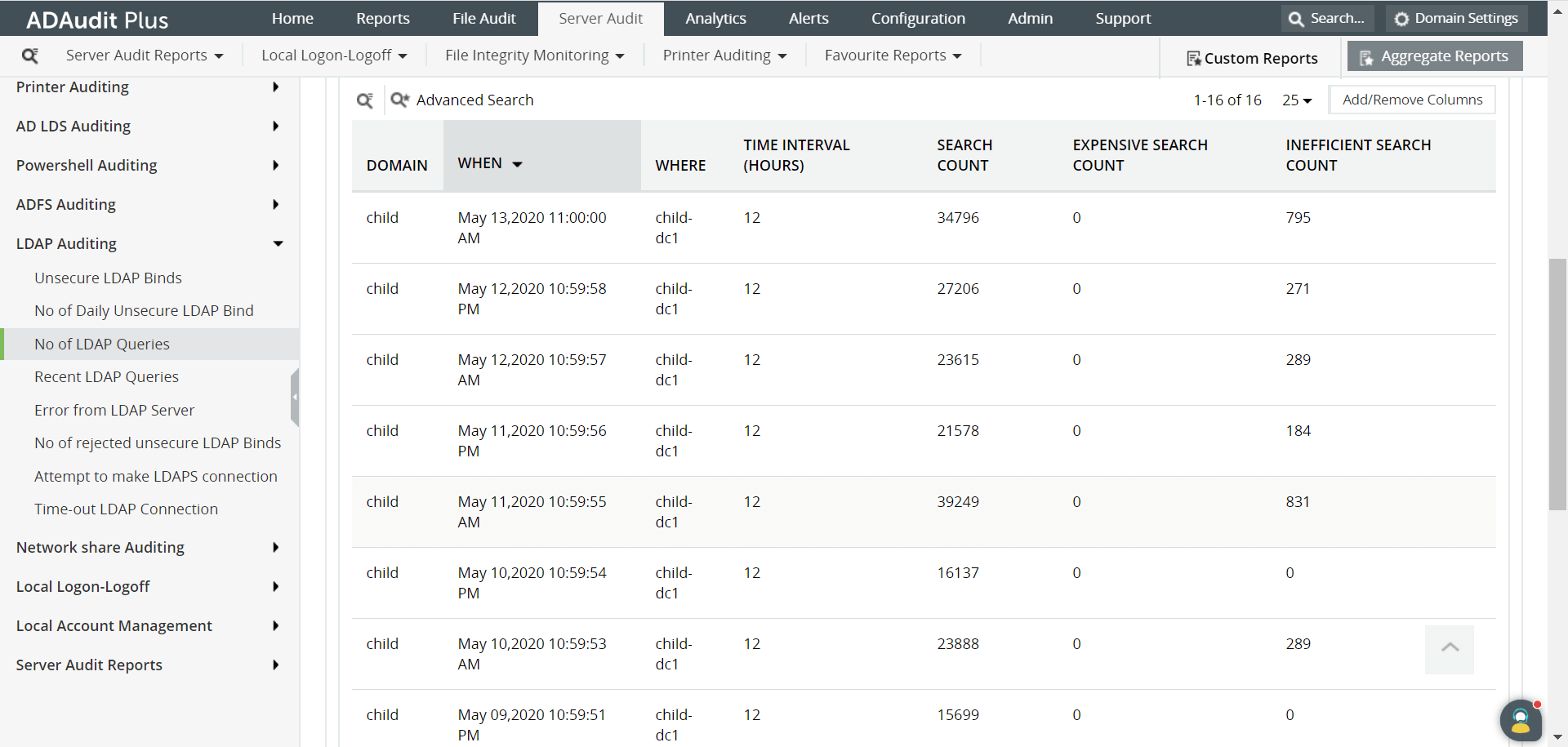Switch to the Analytics tab

[x=715, y=18]
